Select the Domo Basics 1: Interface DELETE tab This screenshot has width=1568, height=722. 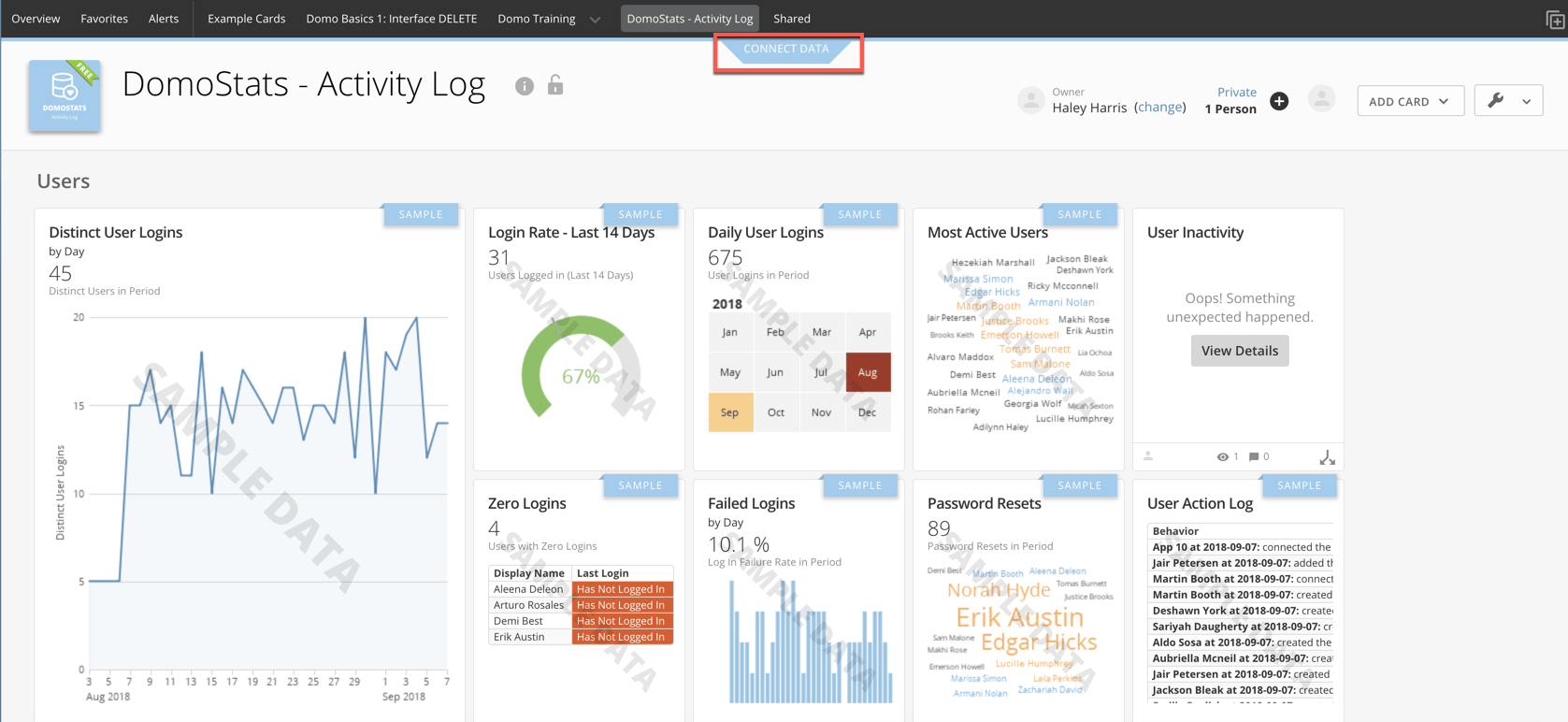tap(392, 19)
